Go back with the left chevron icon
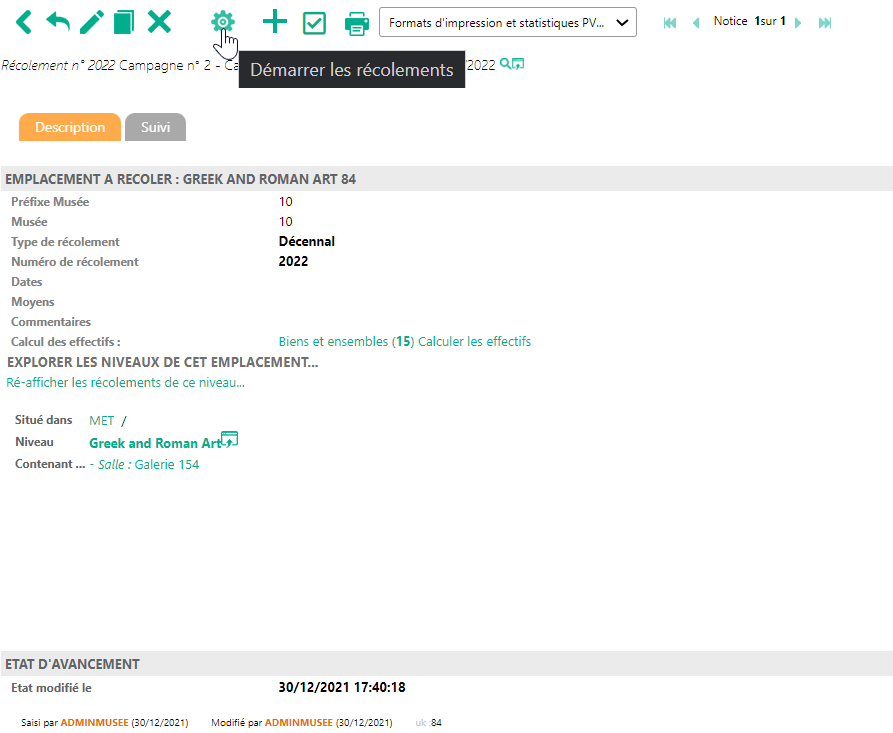Image resolution: width=893 pixels, height=733 pixels. (24, 21)
